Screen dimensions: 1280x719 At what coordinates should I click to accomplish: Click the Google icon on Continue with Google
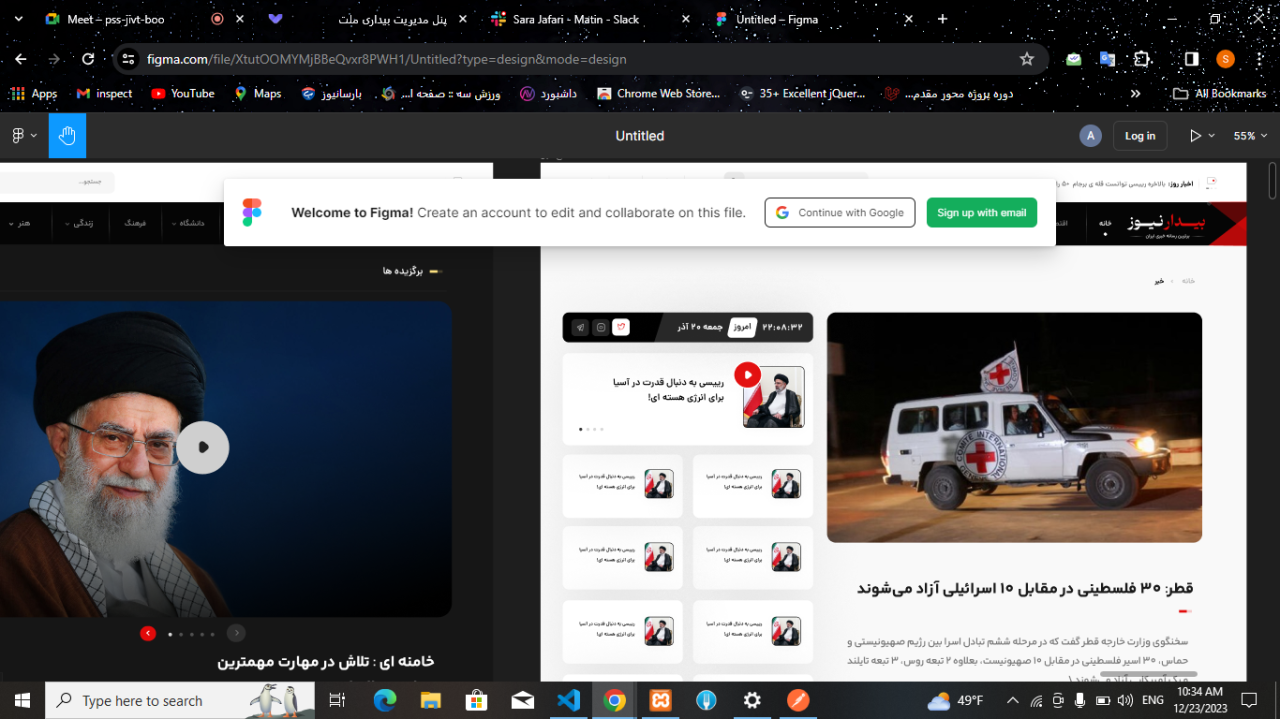click(781, 212)
